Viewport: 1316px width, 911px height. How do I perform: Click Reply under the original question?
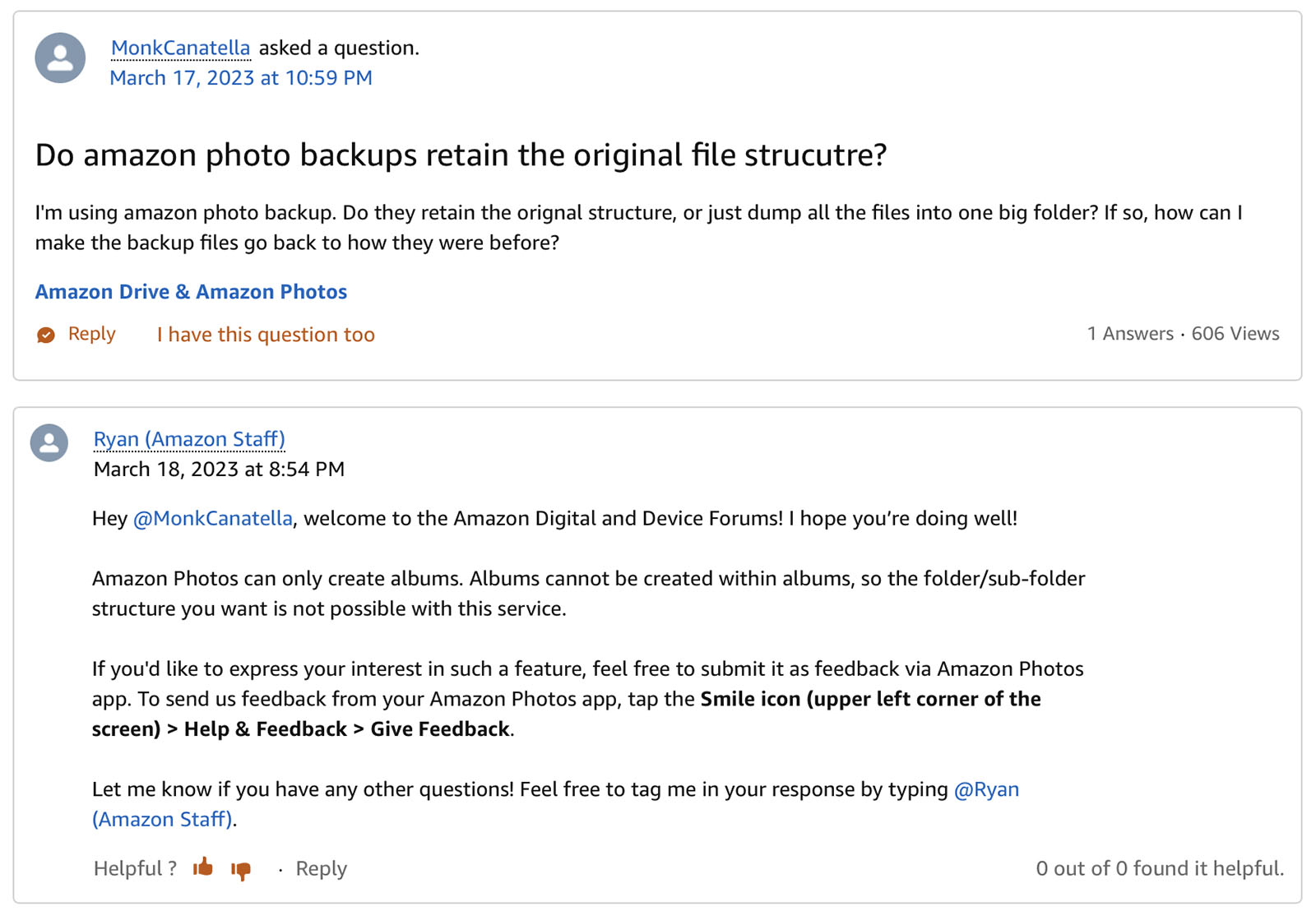tap(91, 334)
